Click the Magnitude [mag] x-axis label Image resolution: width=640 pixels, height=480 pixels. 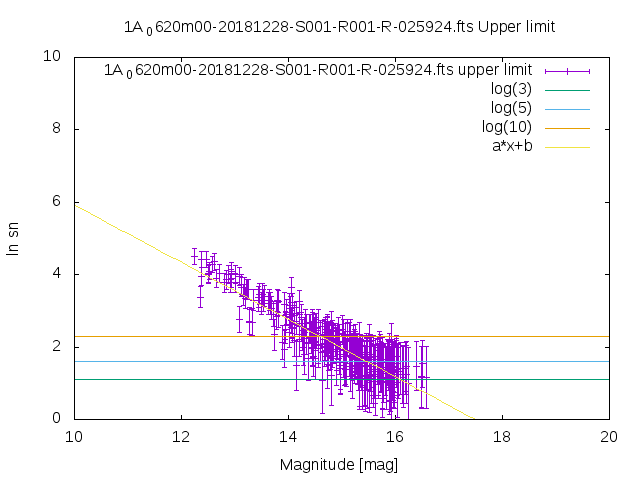(x=339, y=465)
